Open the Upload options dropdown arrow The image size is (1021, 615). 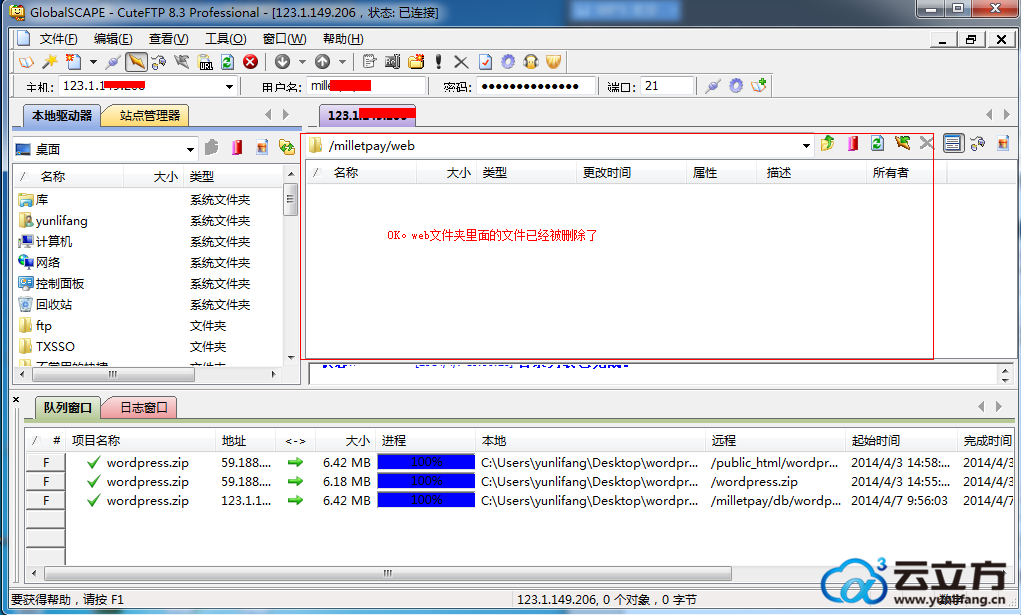(x=342, y=62)
